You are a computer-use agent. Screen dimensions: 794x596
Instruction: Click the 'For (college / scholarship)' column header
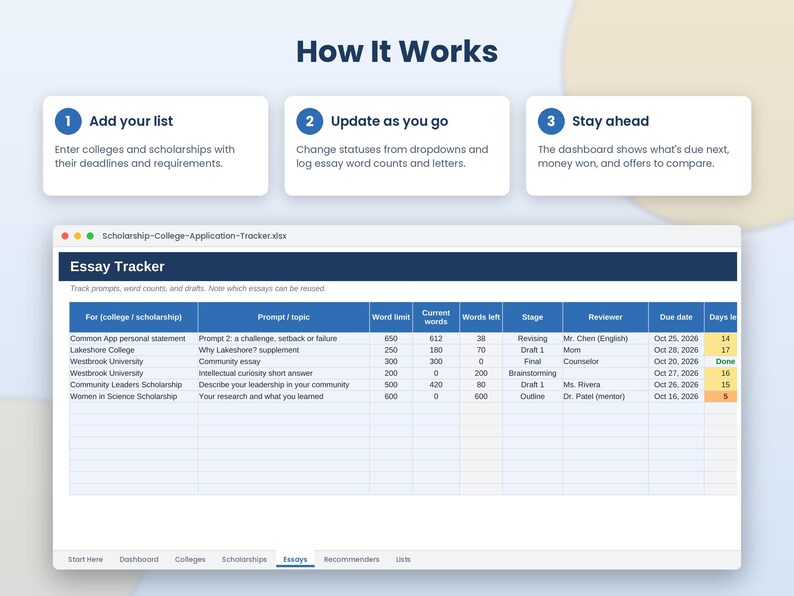133,317
